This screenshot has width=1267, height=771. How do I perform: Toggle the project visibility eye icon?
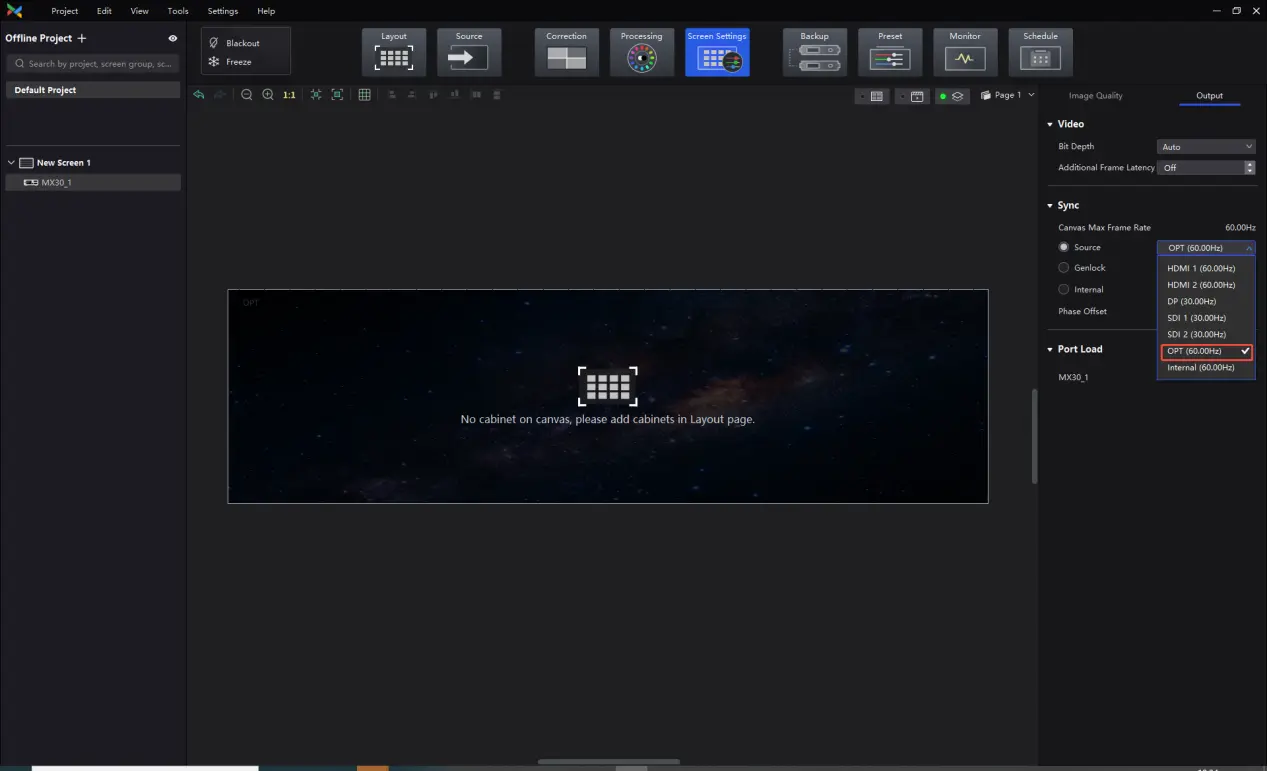173,39
